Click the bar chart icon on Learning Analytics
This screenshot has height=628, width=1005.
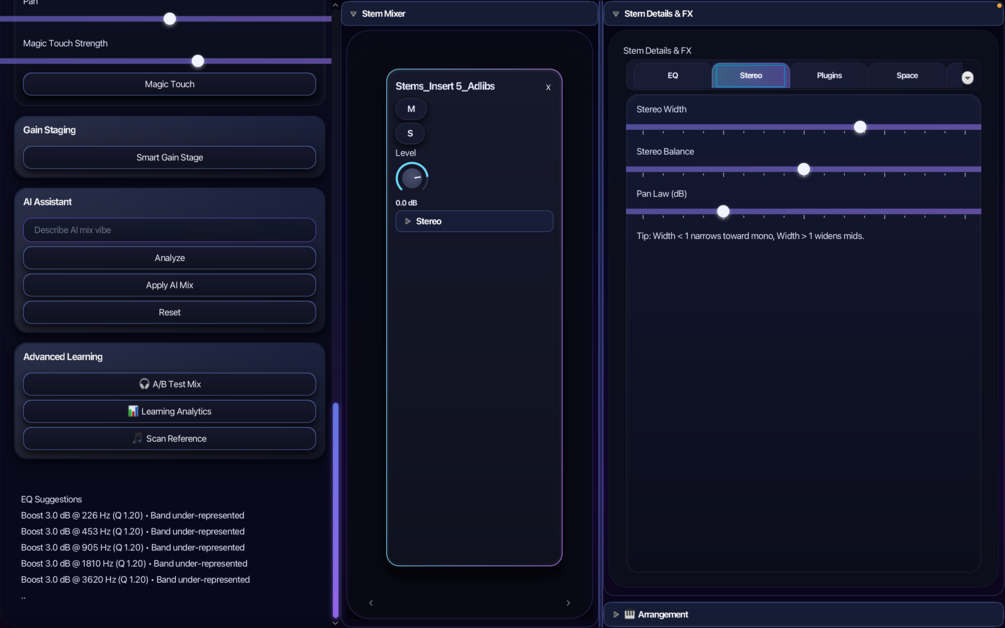133,411
